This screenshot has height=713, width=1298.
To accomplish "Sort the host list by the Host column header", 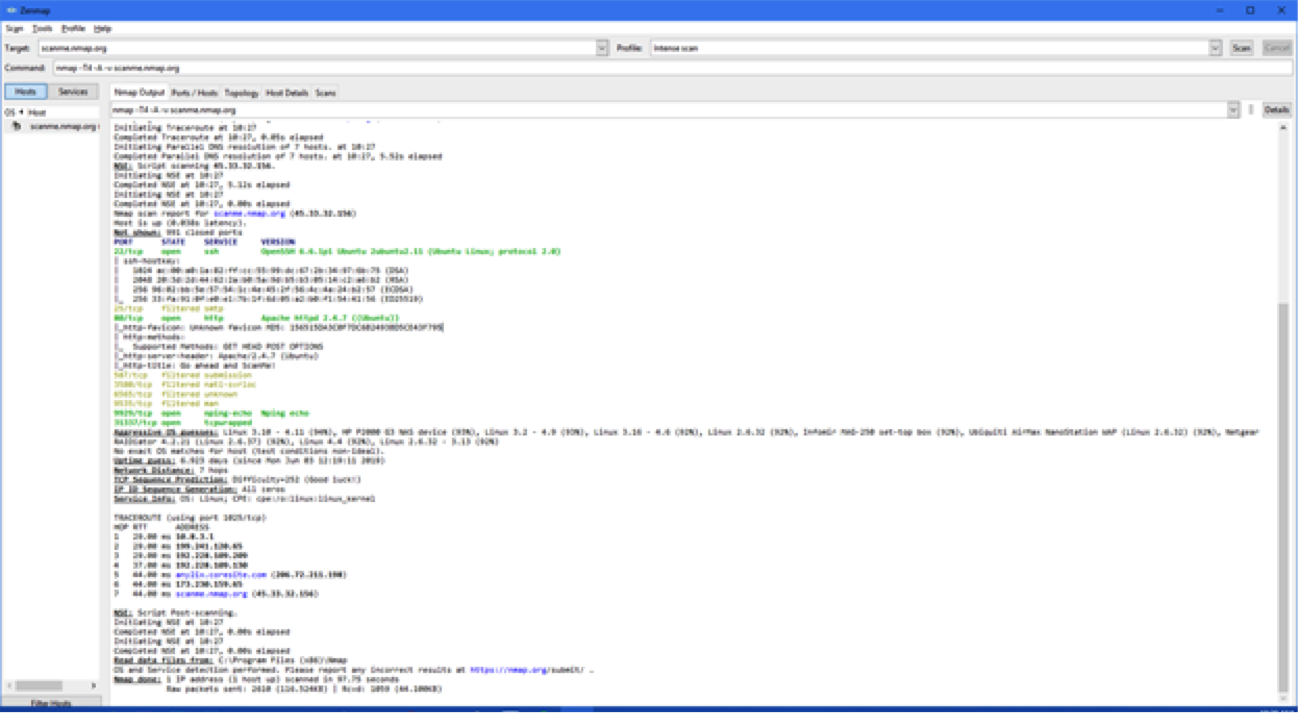I will click(x=36, y=112).
